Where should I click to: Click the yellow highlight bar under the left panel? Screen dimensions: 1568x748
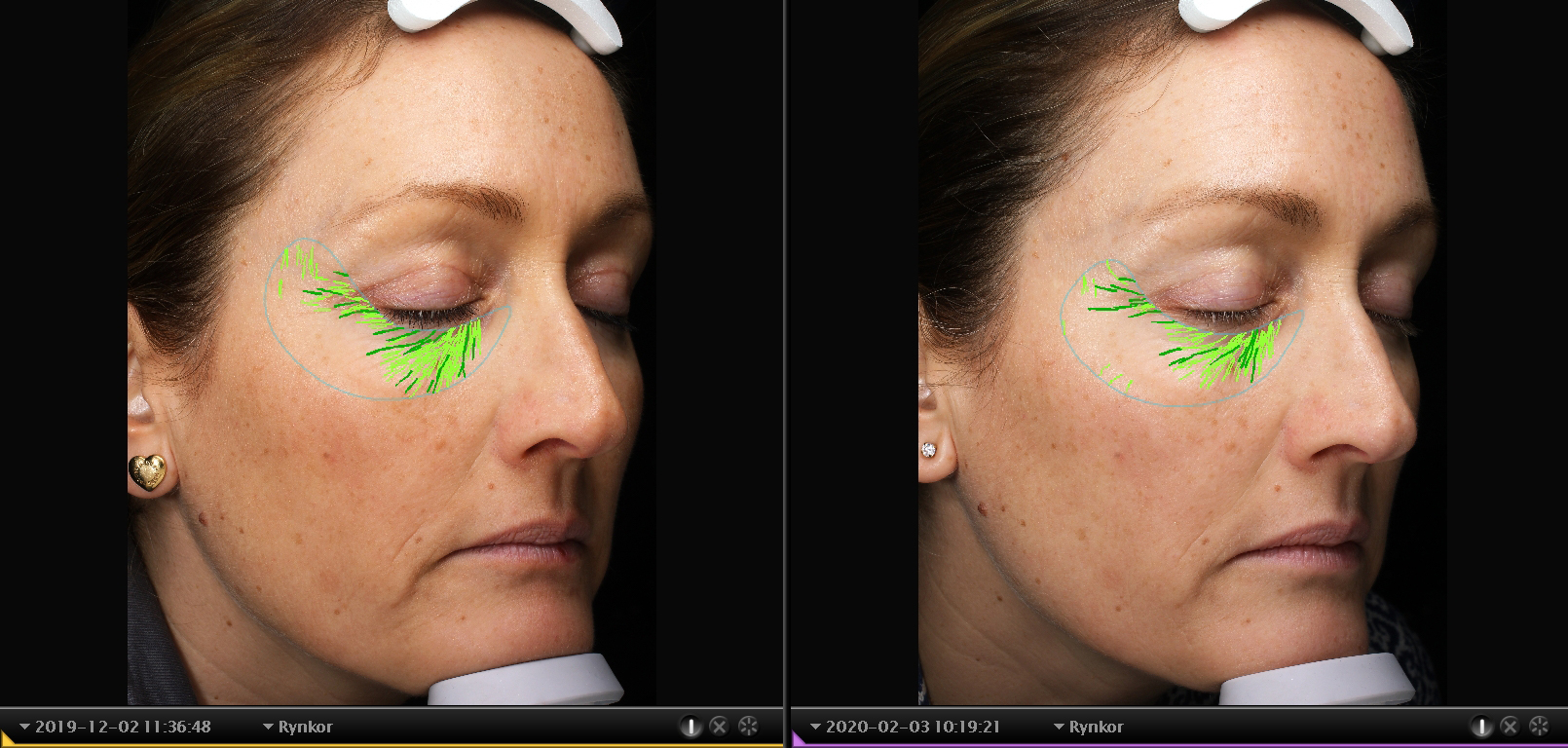coord(390,745)
